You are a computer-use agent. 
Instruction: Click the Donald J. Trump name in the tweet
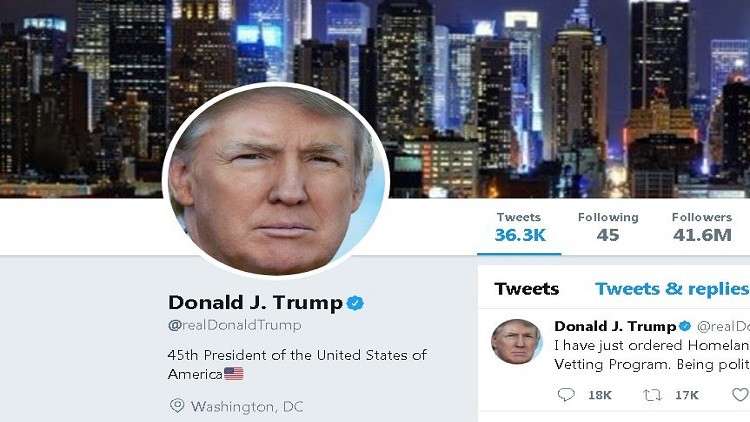coord(615,326)
